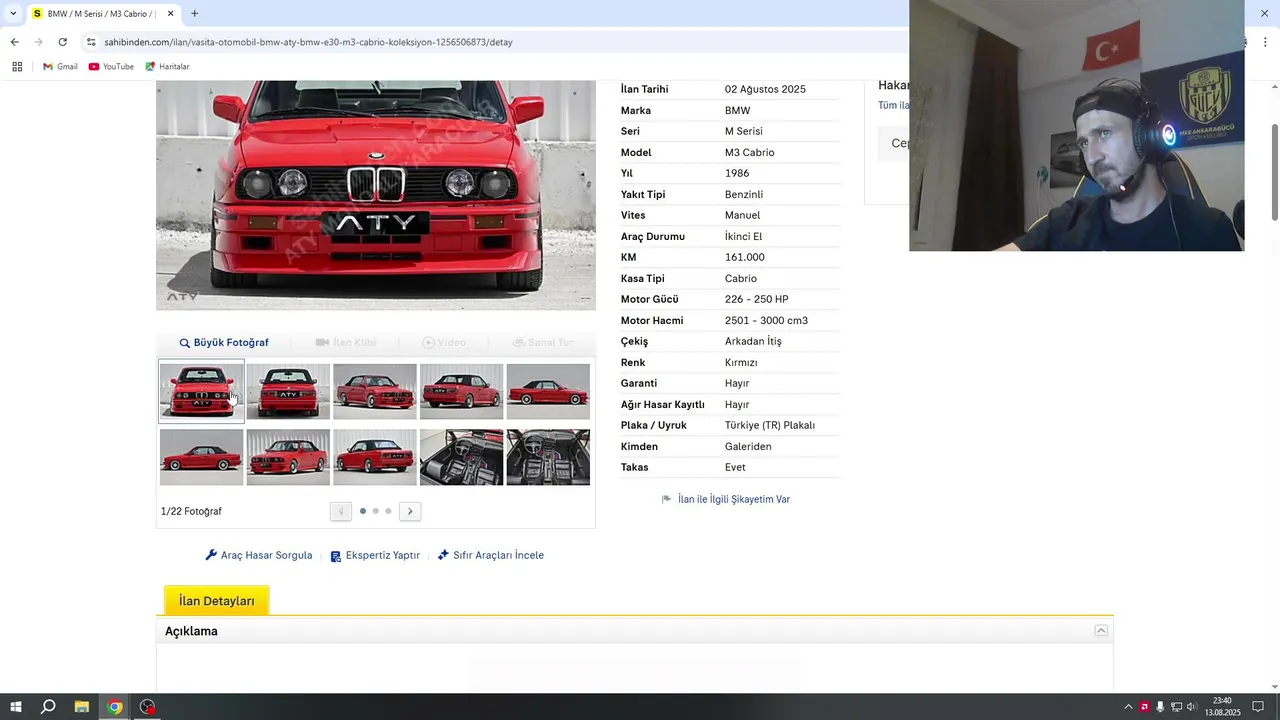Click the Galeriden seller type value
Viewport: 1280px width, 720px height.
point(748,446)
